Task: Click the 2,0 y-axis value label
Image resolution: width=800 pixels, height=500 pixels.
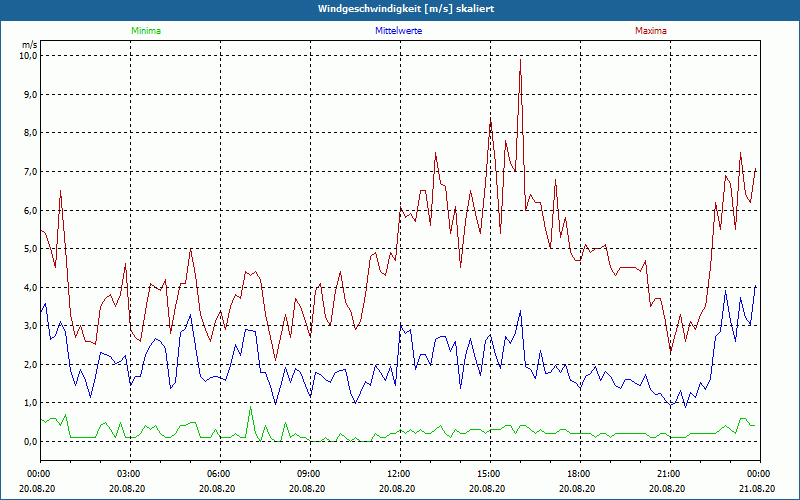Action: [x=29, y=365]
